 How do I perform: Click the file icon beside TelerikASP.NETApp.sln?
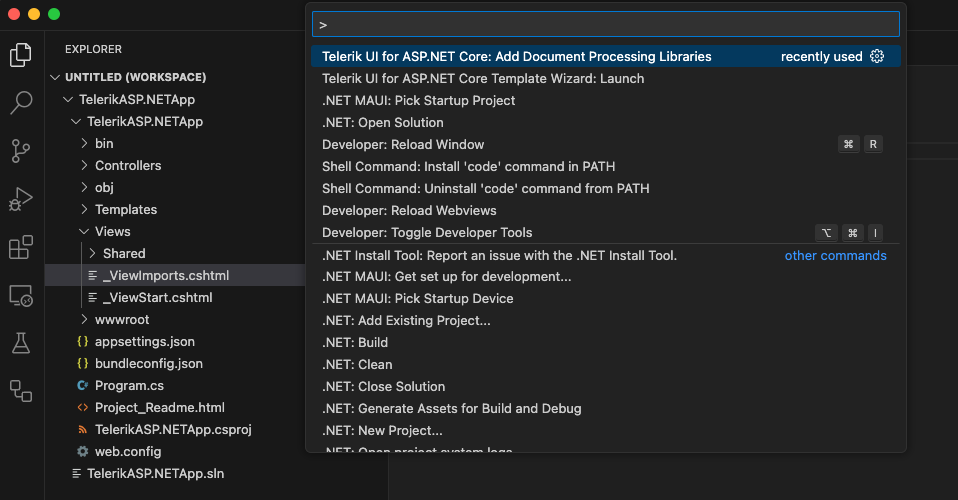click(76, 473)
